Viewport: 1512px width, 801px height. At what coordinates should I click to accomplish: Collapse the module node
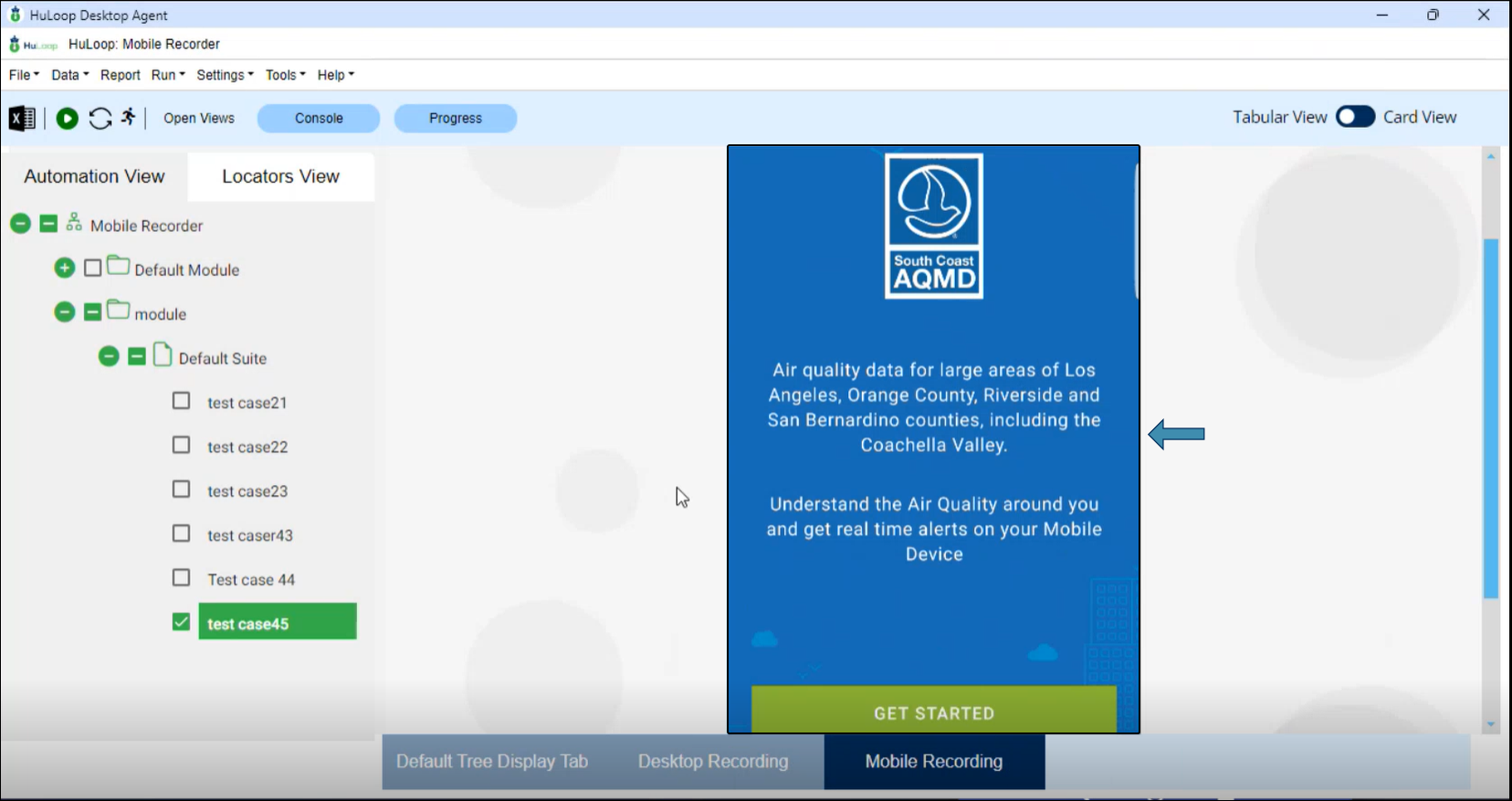64,312
